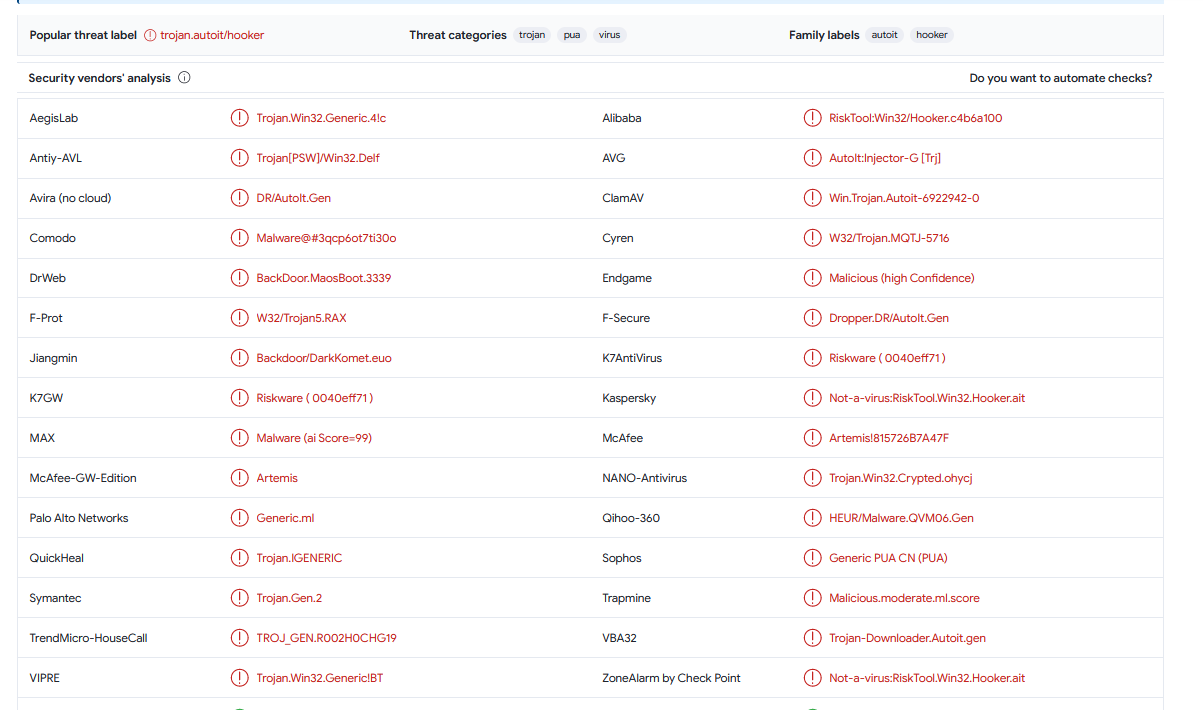This screenshot has height=710, width=1203.
Task: Click the info icon beside Security vendors' analysis
Action: 184,78
